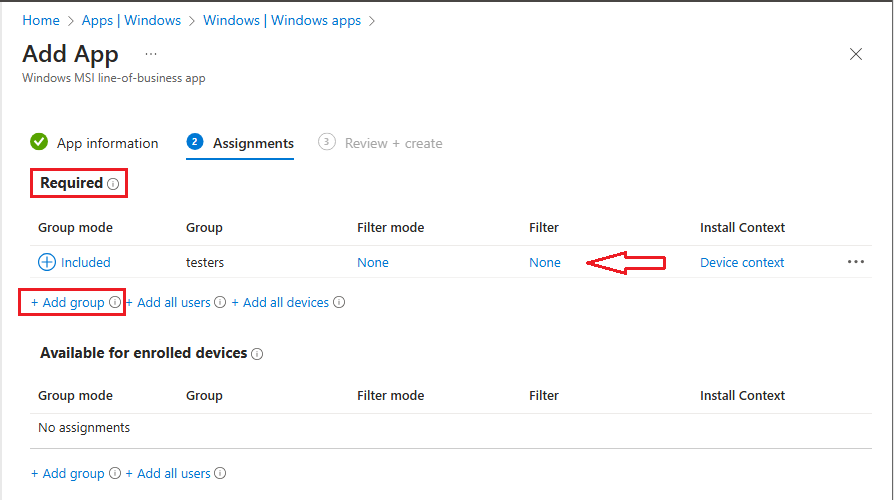Screen dimensions: 894x500
Task: Click the Add App title
Action: pos(71,54)
